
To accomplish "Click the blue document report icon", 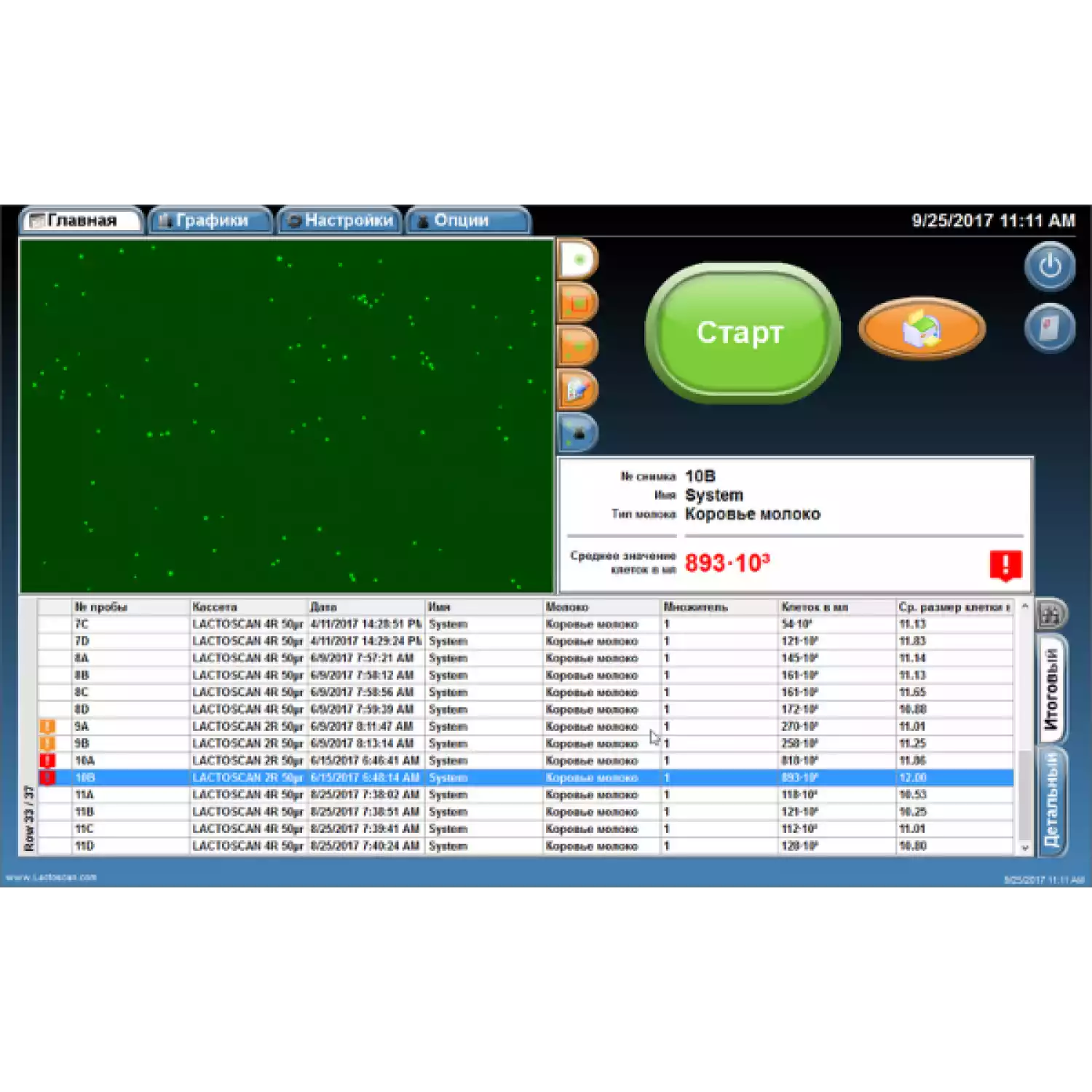I will click(x=1049, y=328).
